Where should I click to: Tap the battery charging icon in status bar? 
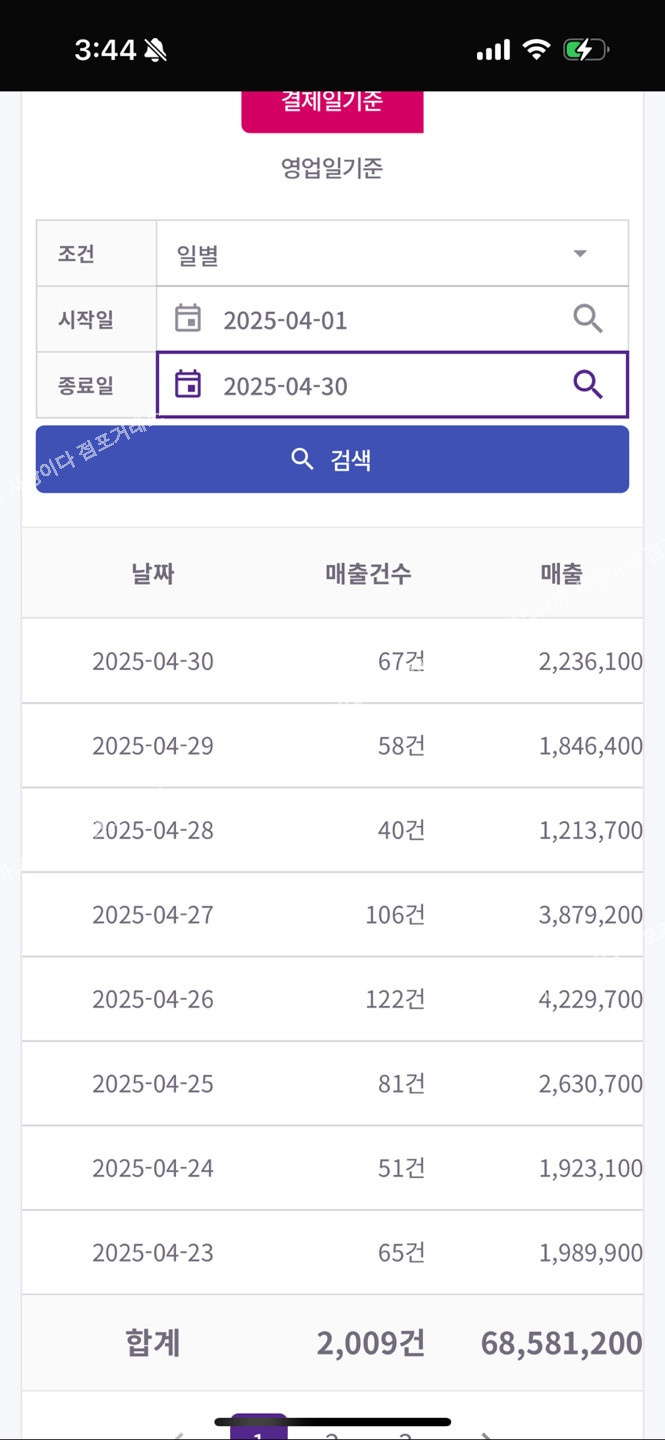tap(586, 50)
